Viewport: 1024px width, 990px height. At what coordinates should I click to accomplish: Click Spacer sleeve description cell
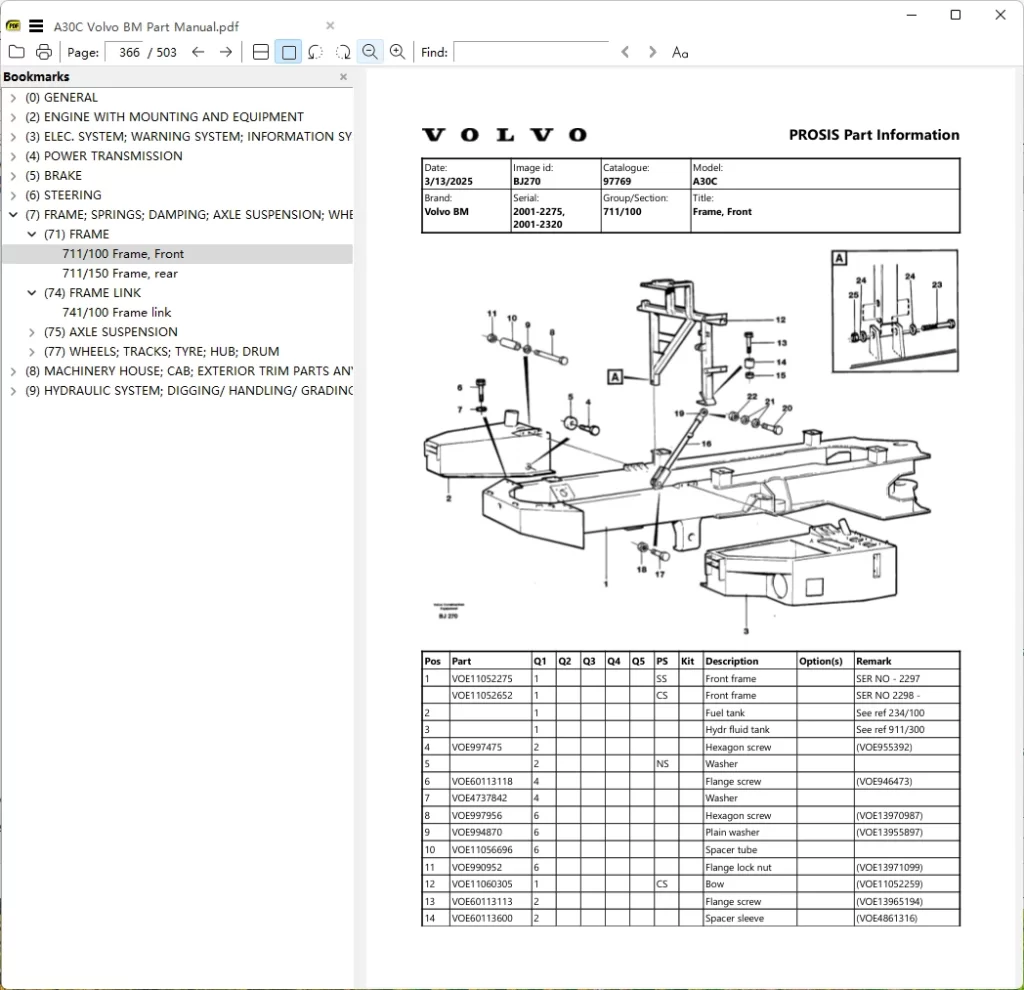point(750,918)
